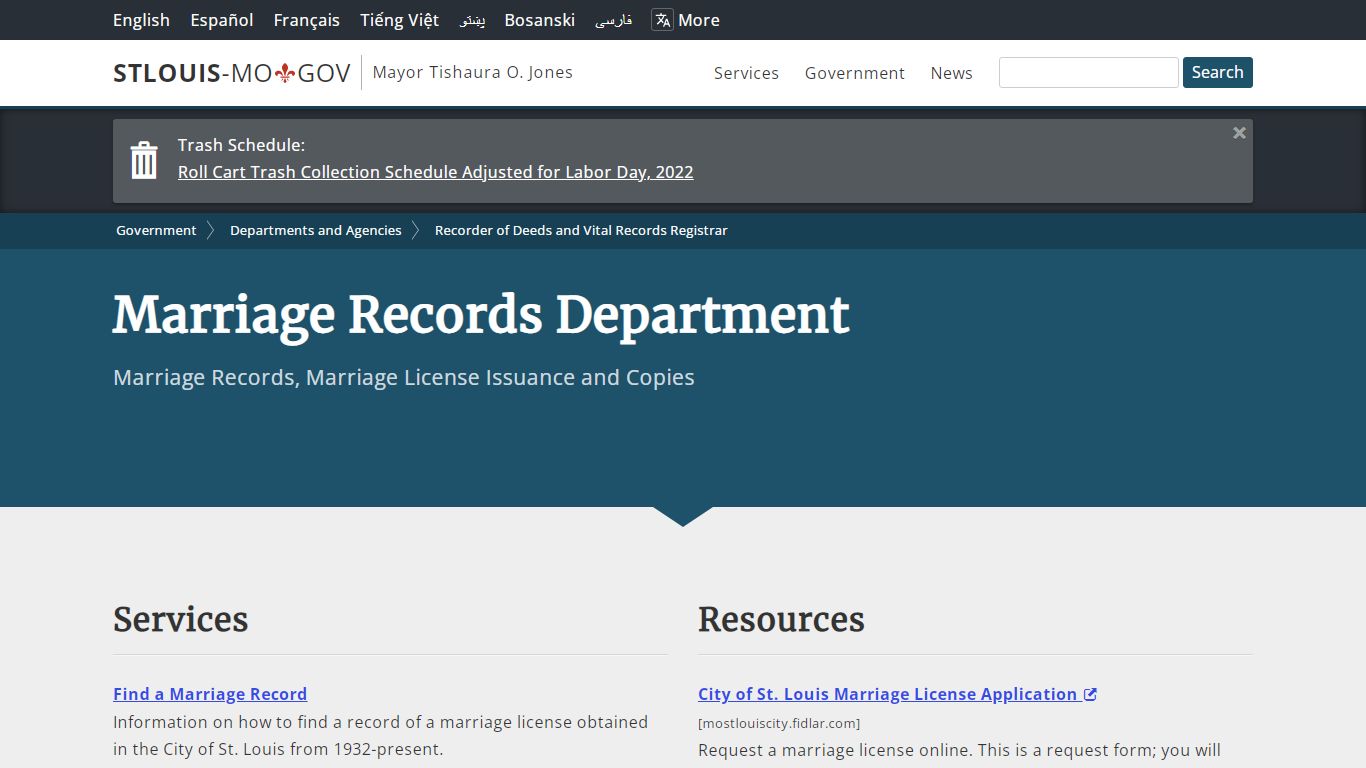
Task: Click the Trash Schedule: label
Action: coord(242,145)
